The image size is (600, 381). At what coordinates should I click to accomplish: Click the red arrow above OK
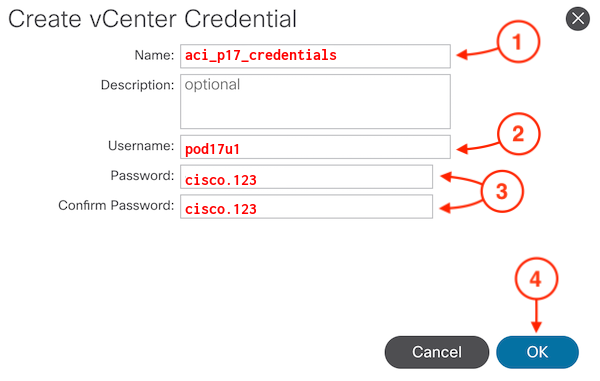pos(536,316)
